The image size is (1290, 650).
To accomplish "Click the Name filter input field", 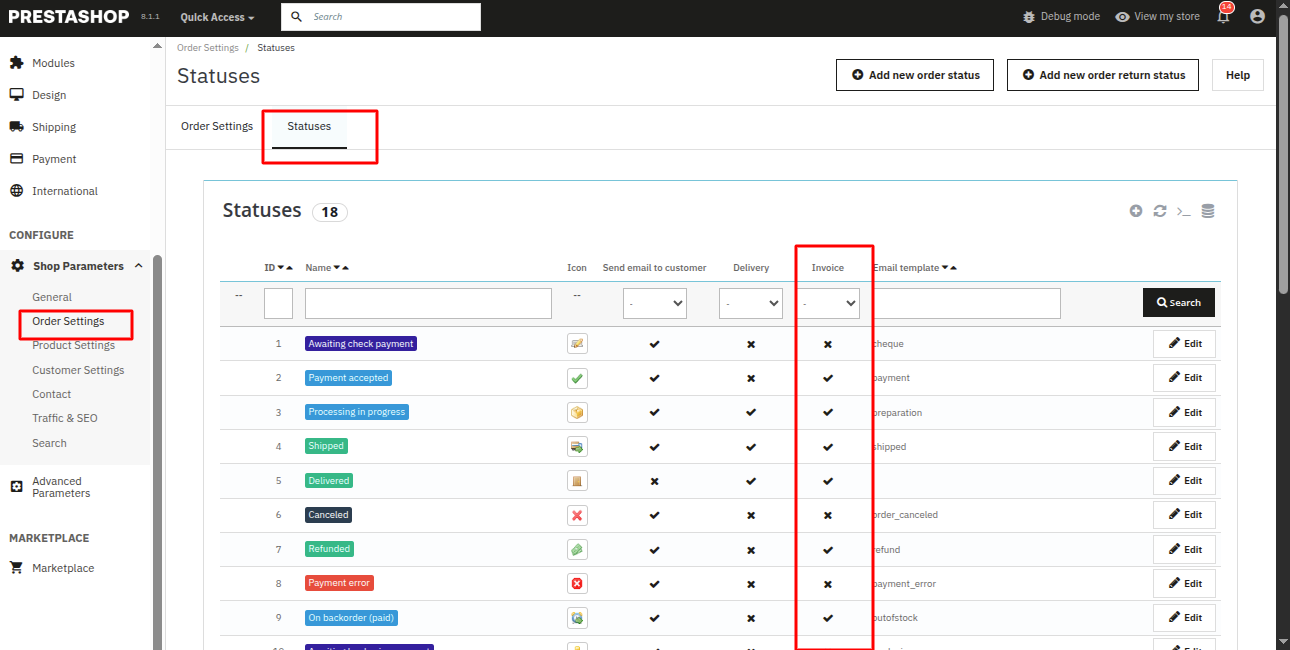I will 428,303.
